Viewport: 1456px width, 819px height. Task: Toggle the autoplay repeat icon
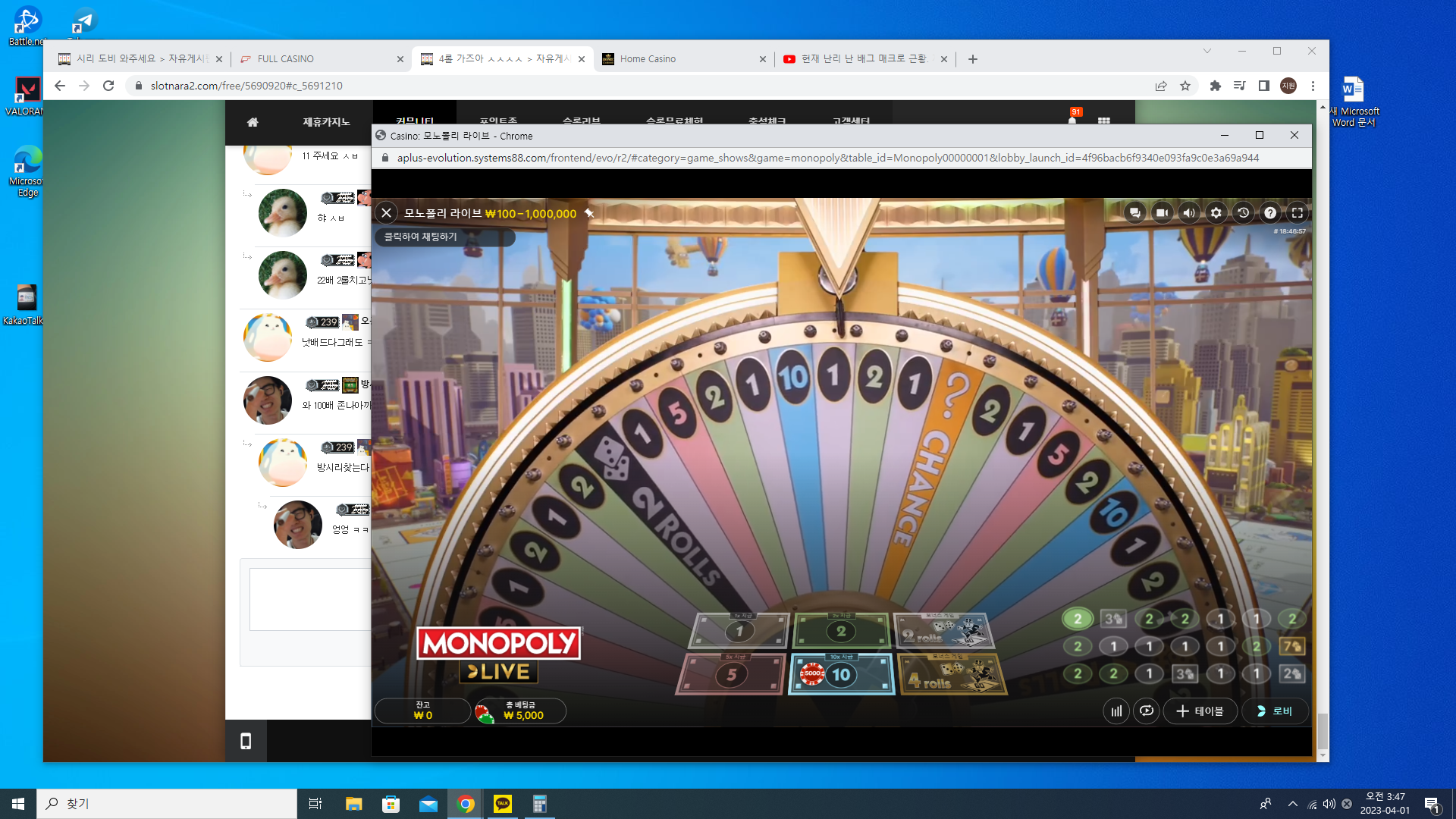click(1147, 711)
